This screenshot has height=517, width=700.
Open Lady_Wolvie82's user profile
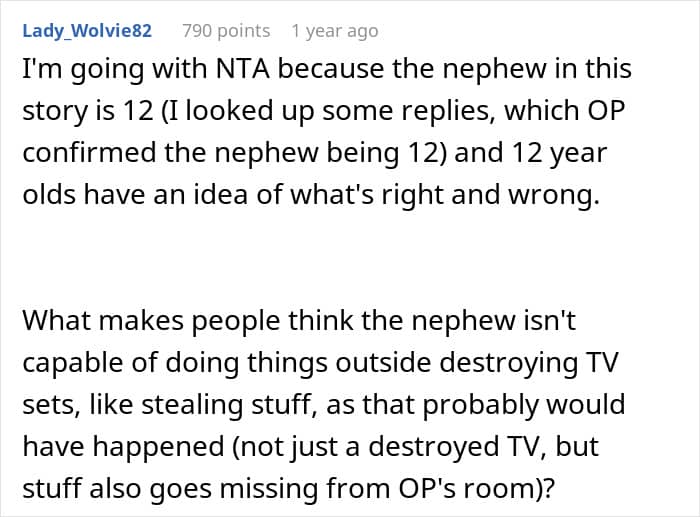click(87, 31)
